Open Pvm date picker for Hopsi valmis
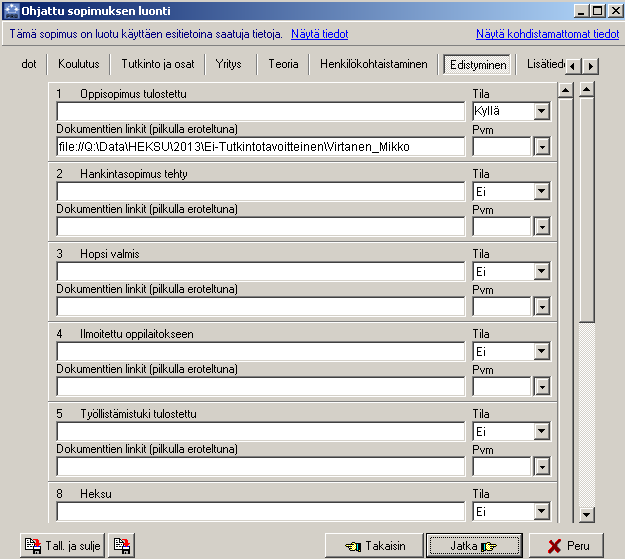This screenshot has width=625, height=559. [542, 307]
